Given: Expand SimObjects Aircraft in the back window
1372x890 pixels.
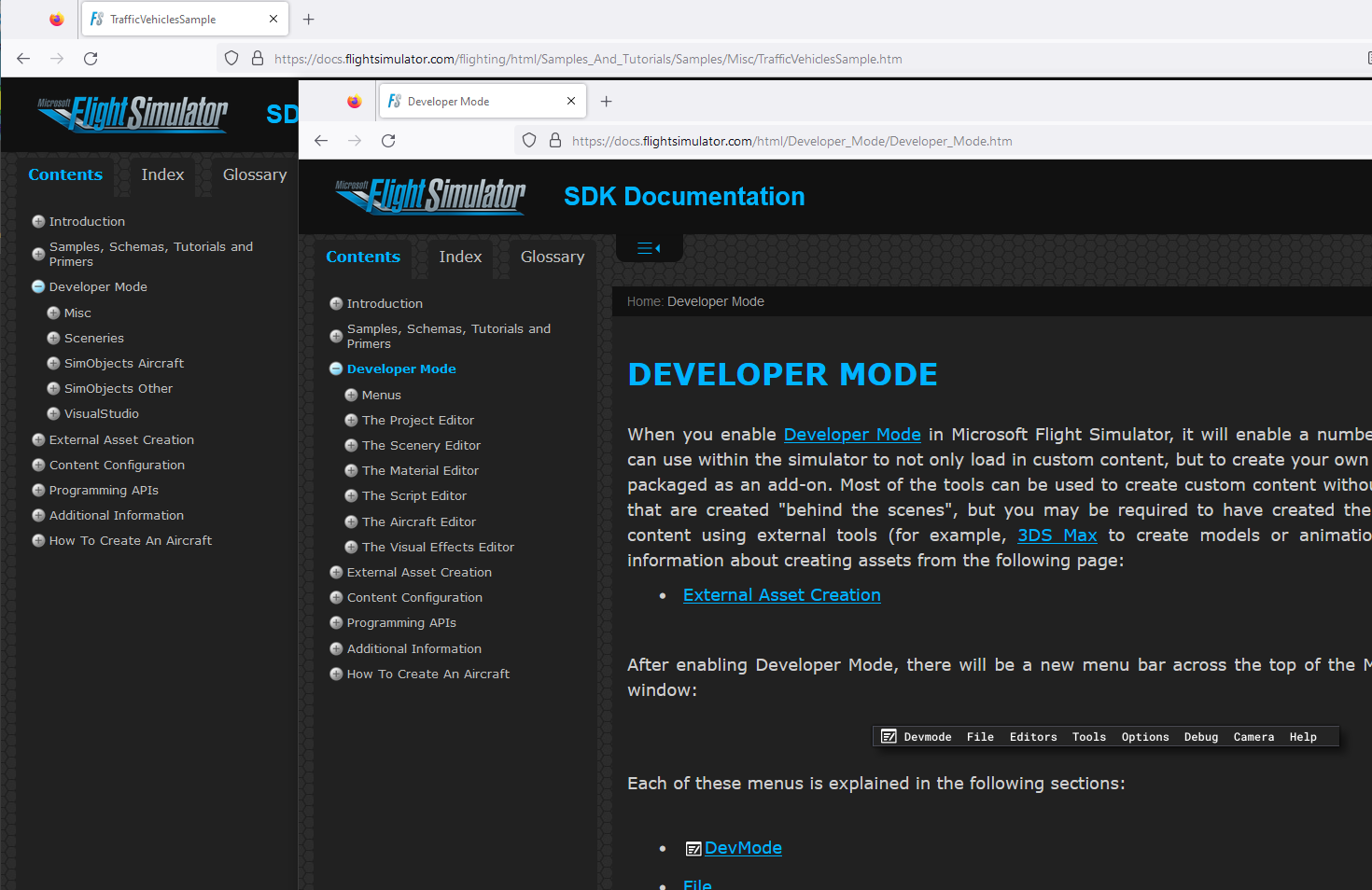Looking at the screenshot, I should pyautogui.click(x=53, y=364).
